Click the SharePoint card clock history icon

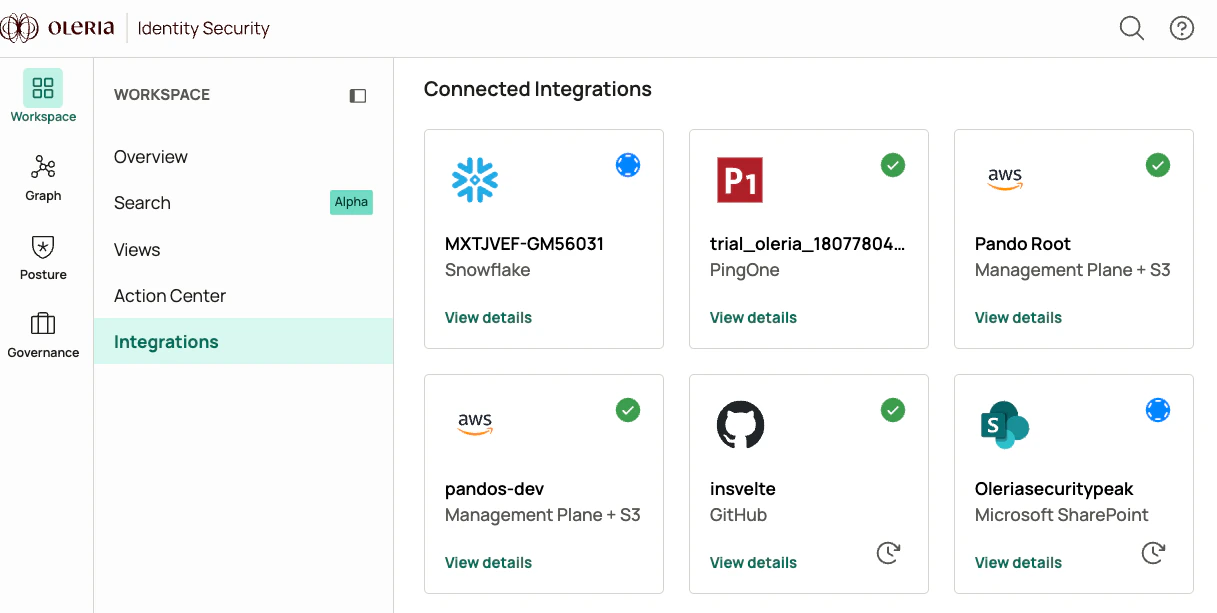tap(1154, 552)
